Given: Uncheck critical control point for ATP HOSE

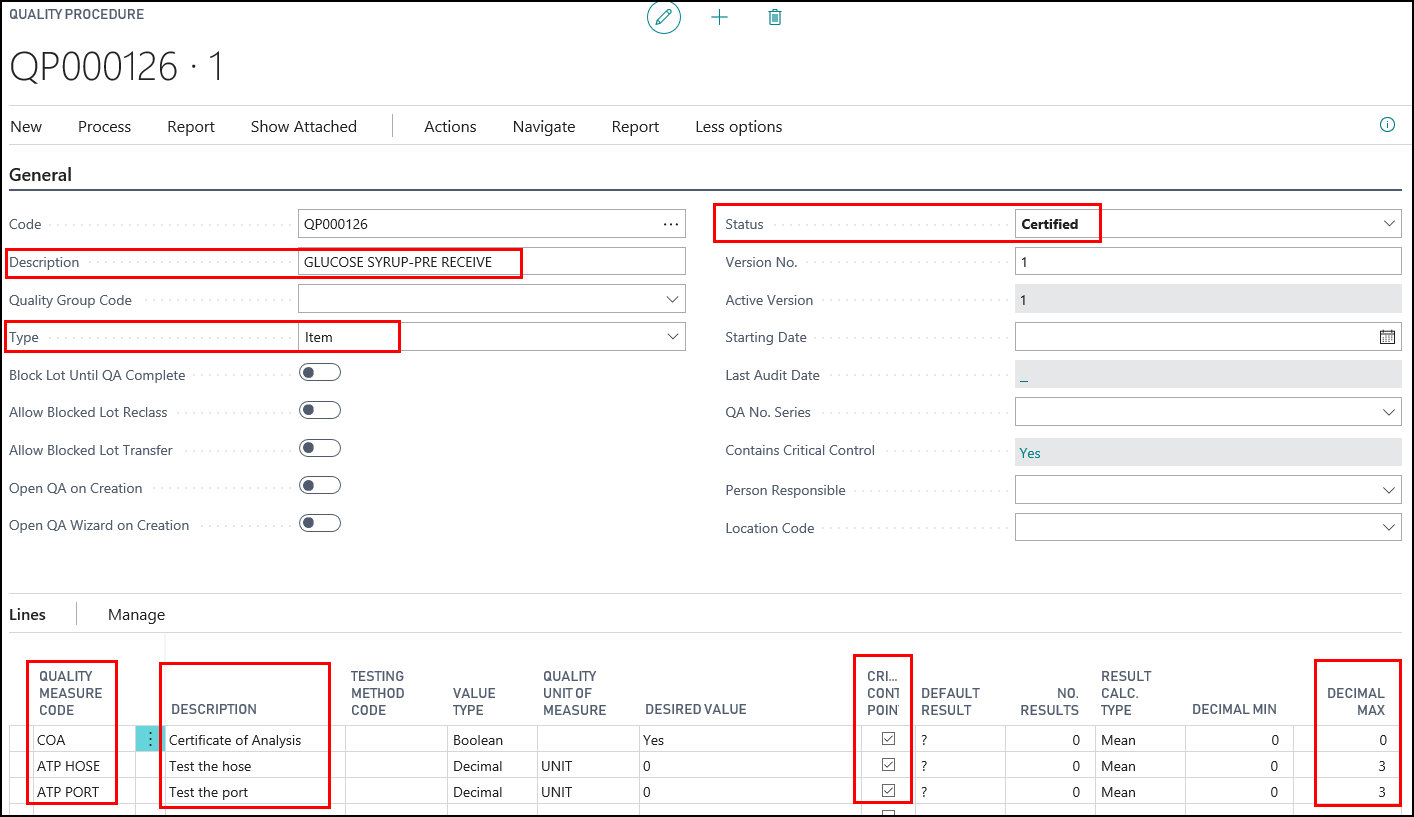Looking at the screenshot, I should click(x=888, y=765).
